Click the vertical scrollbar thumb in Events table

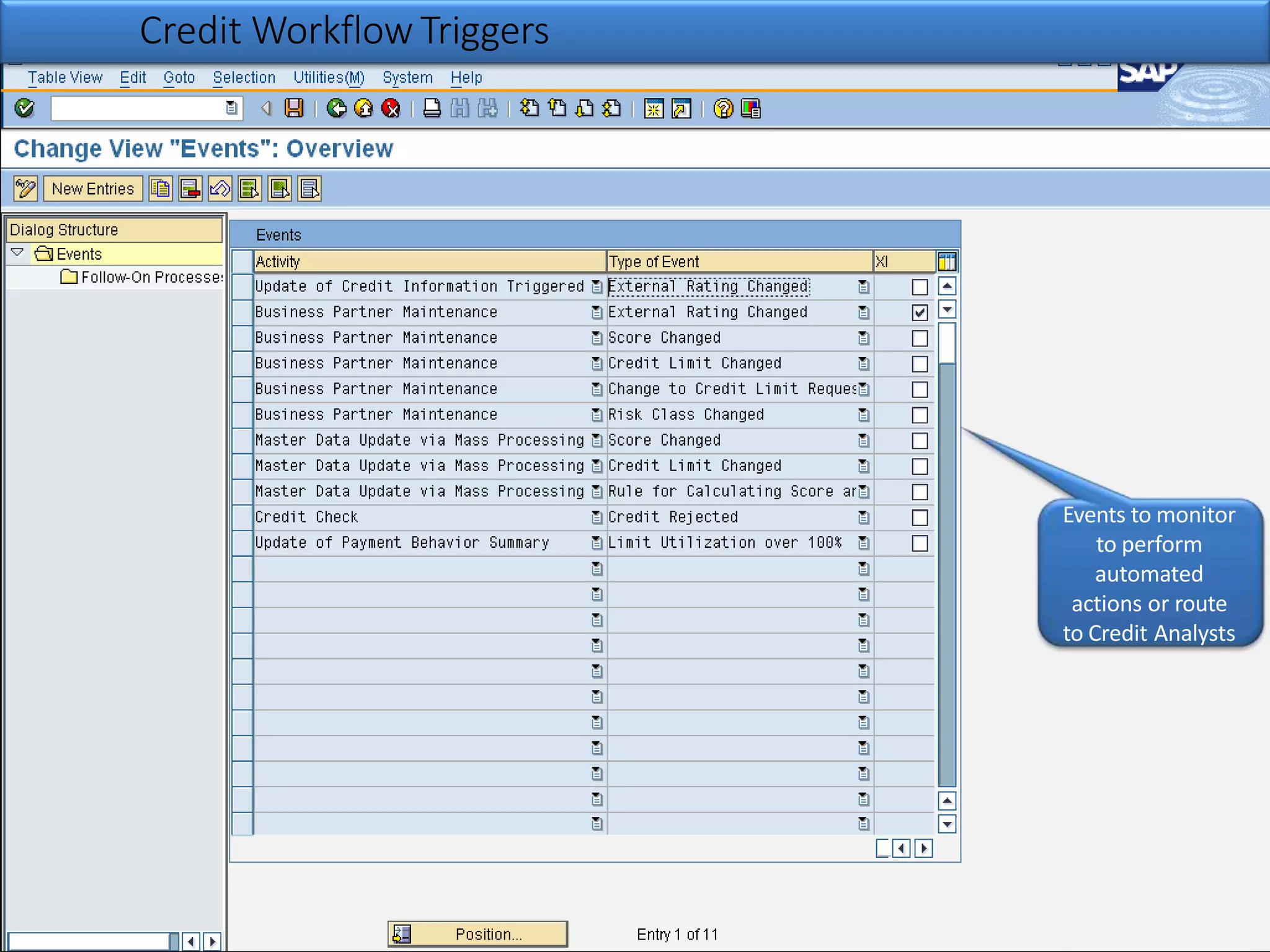pyautogui.click(x=947, y=342)
